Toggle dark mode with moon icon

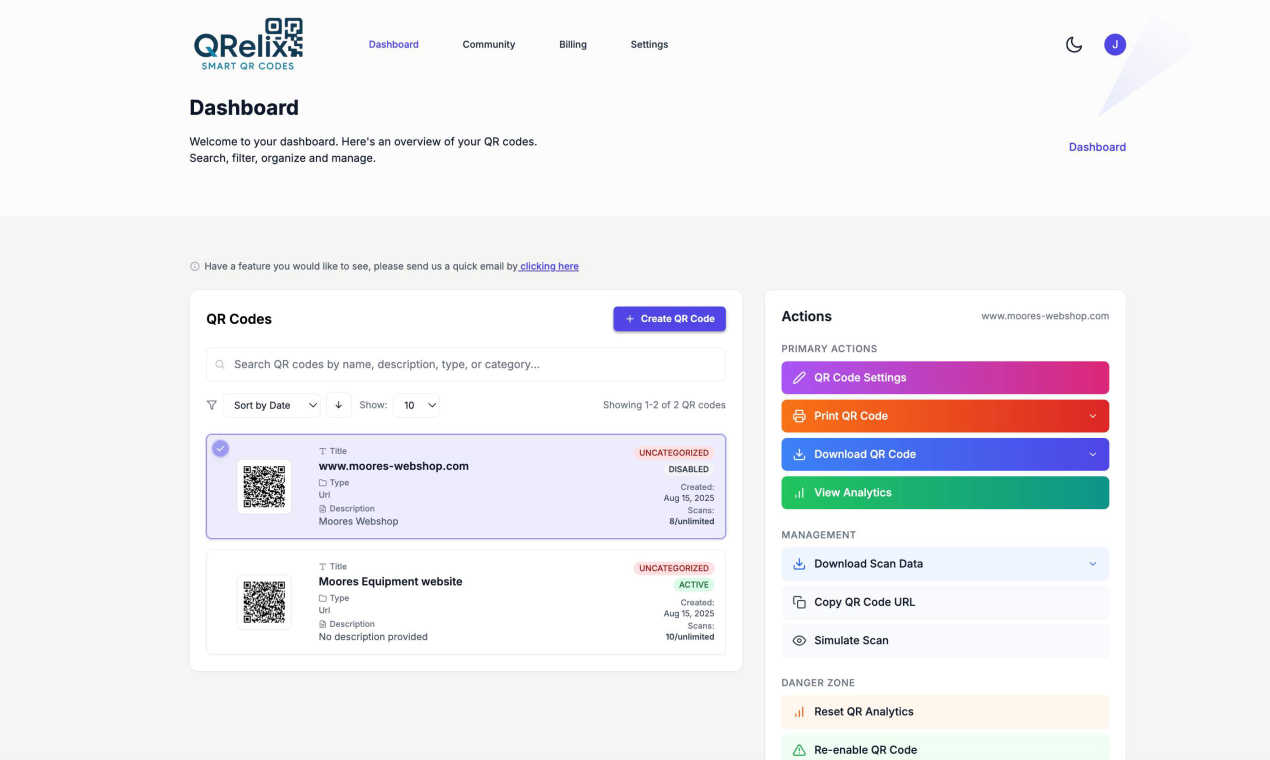click(x=1074, y=44)
